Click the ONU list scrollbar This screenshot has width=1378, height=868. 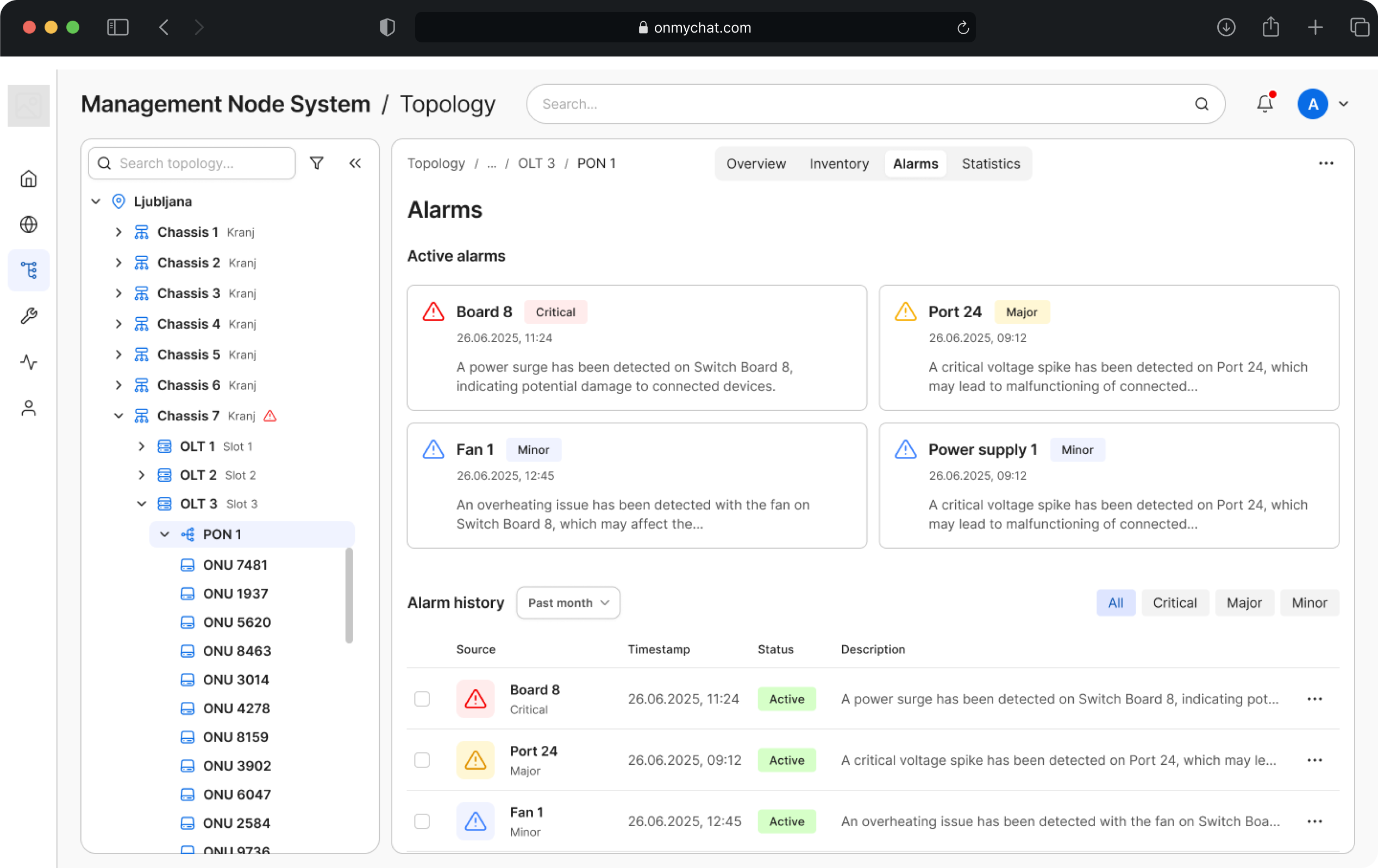click(x=349, y=595)
